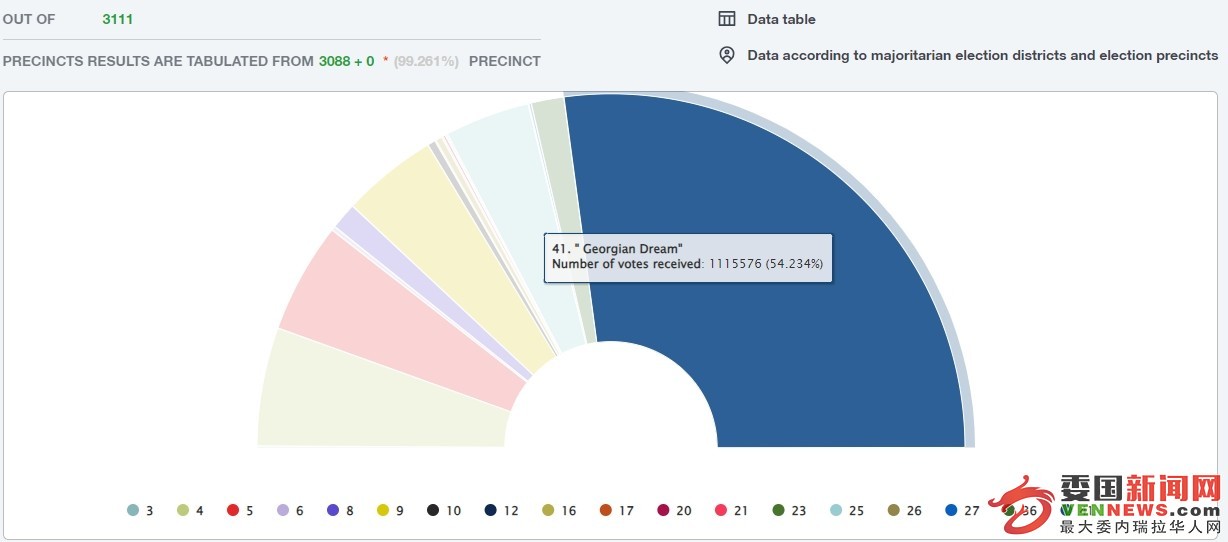1228x542 pixels.
Task: Toggle legend entry 12 with navy dot
Action: 501,510
